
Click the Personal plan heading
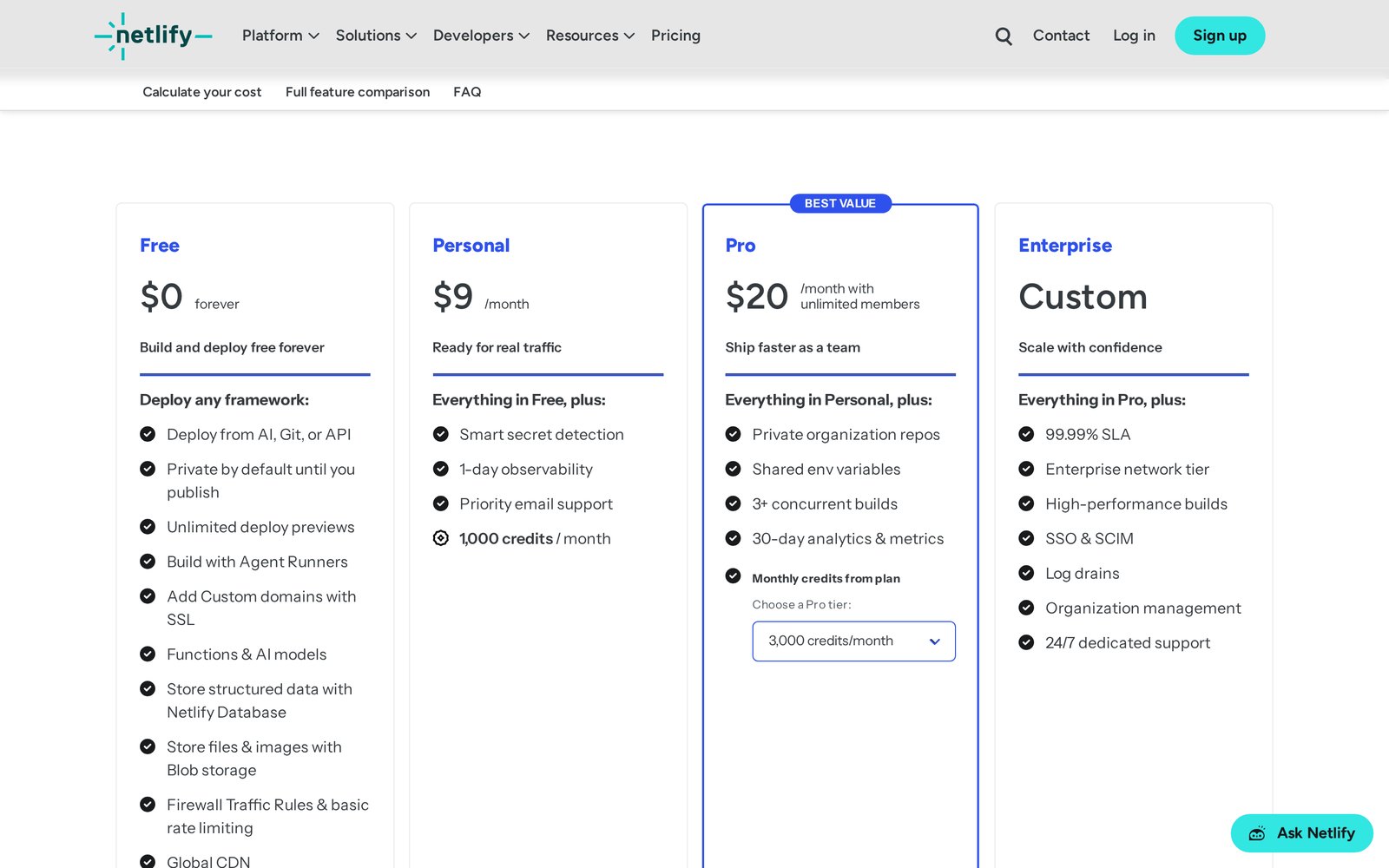(x=471, y=246)
